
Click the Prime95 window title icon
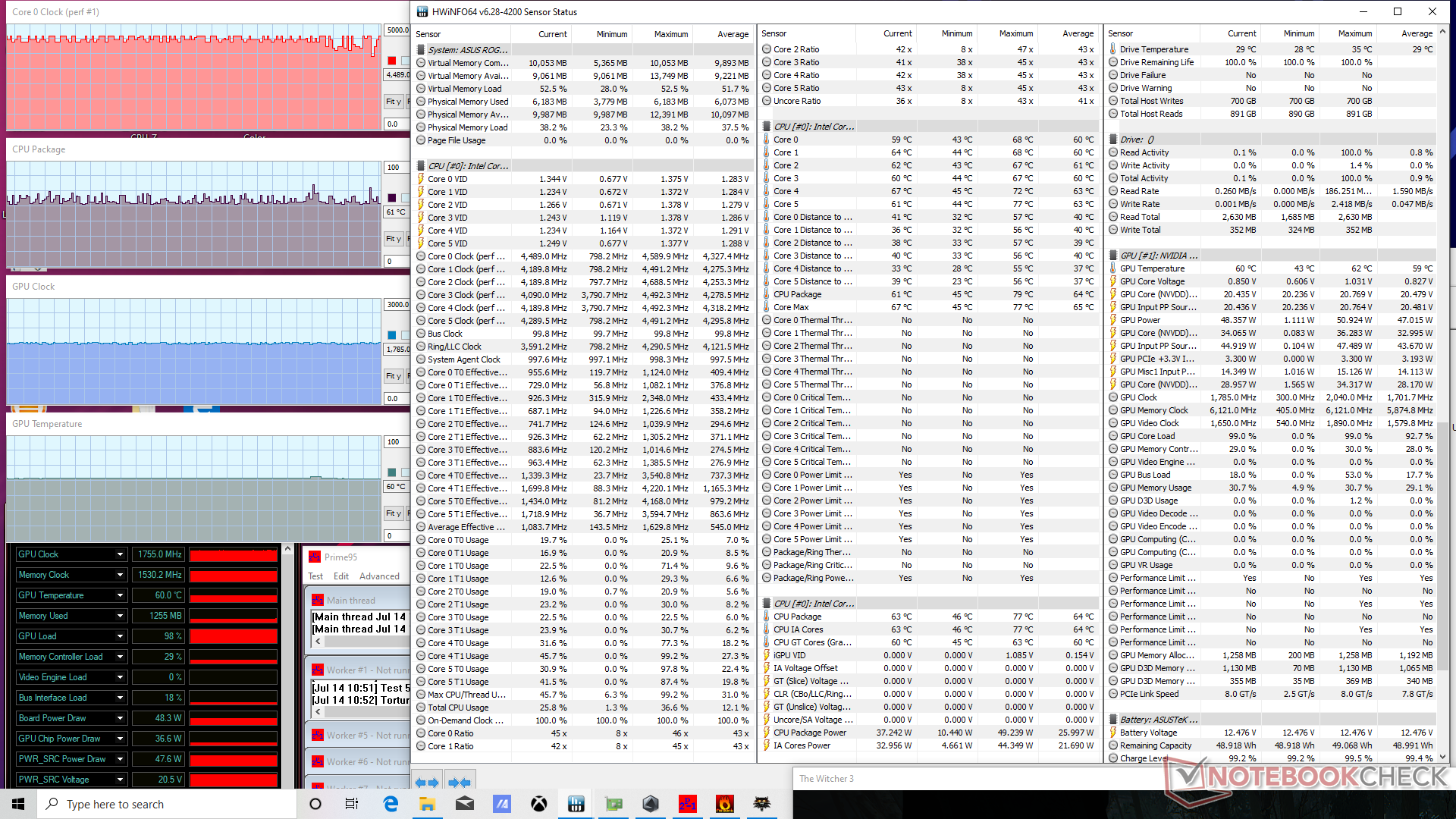(x=315, y=557)
